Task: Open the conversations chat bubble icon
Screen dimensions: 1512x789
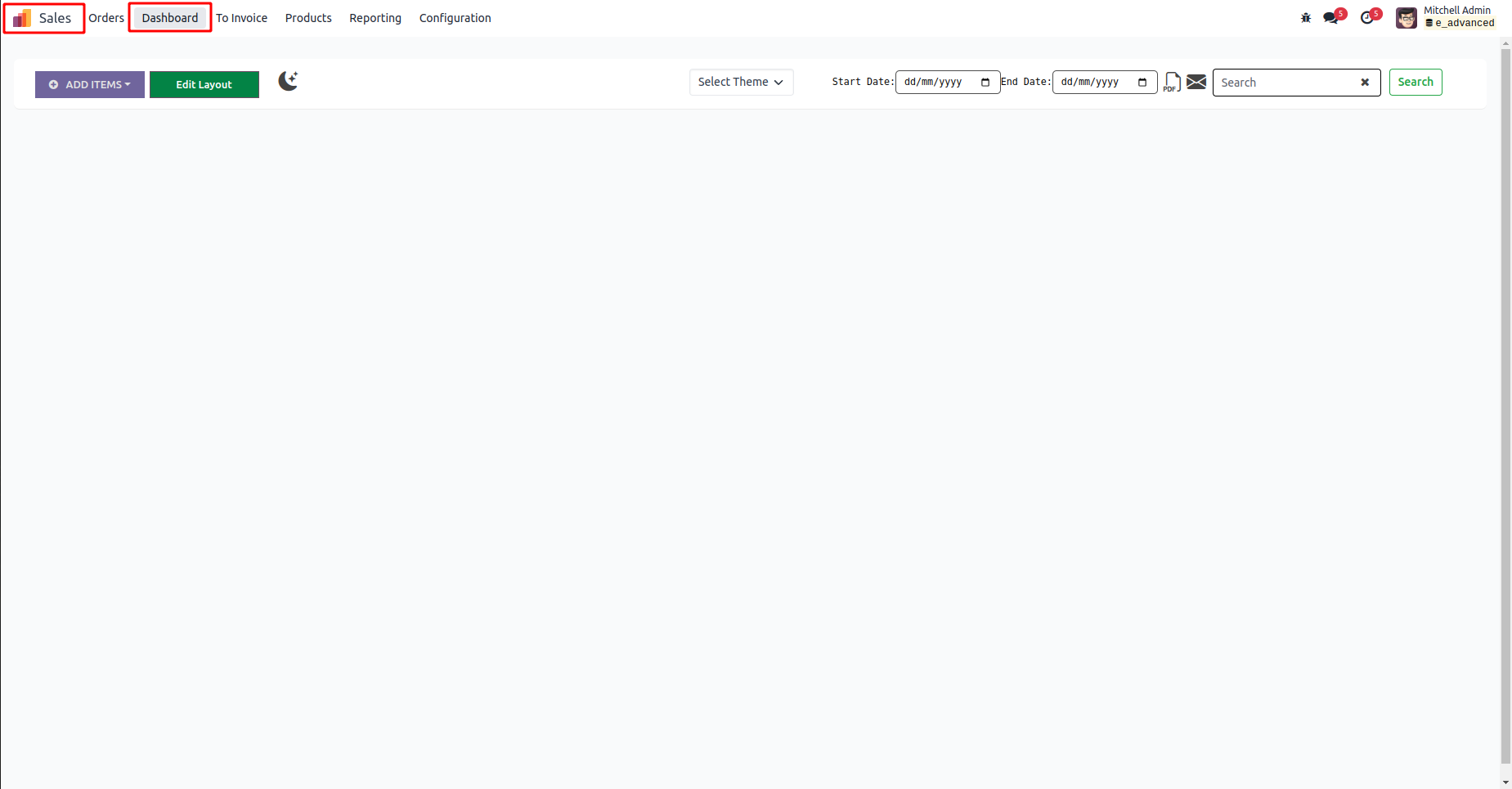Action: (1331, 18)
